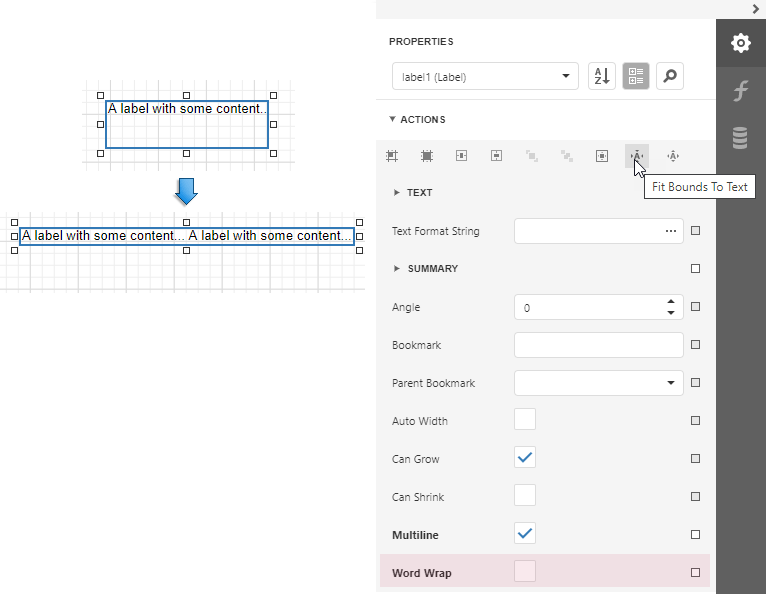Expand the Summary property group
This screenshot has height=594, width=770.
pos(397,268)
